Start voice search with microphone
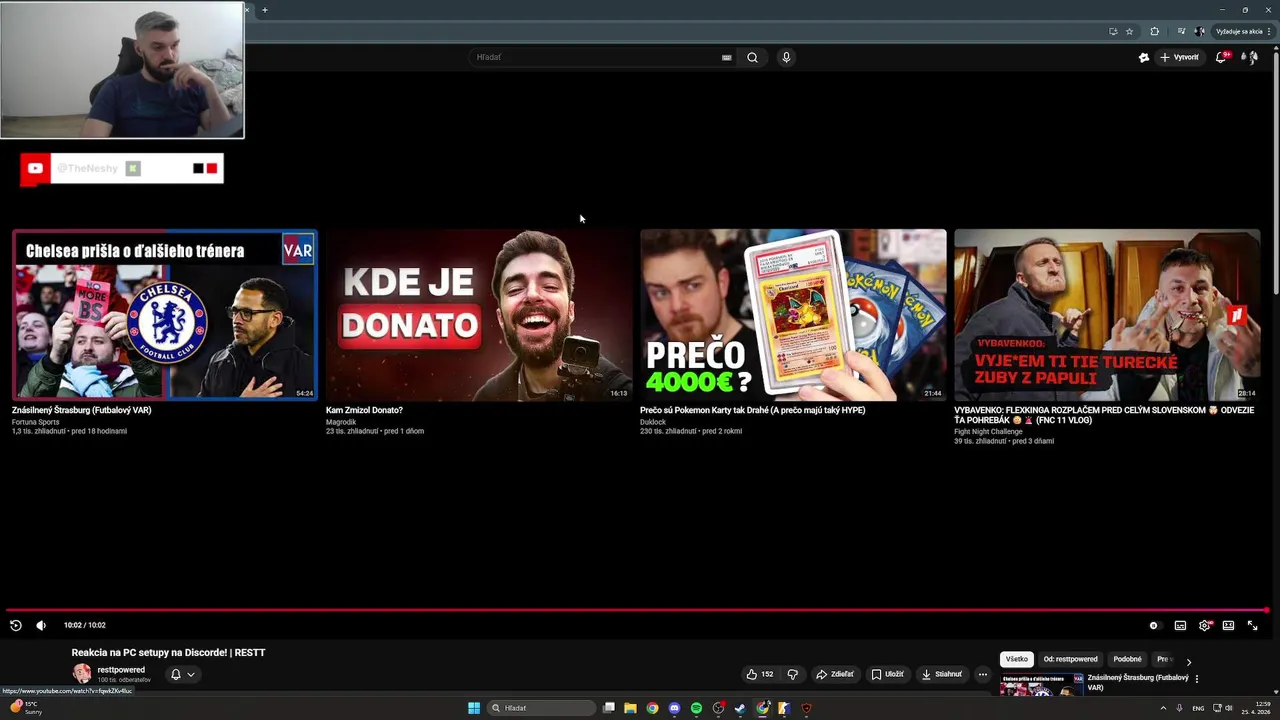Image resolution: width=1280 pixels, height=720 pixels. [x=786, y=57]
